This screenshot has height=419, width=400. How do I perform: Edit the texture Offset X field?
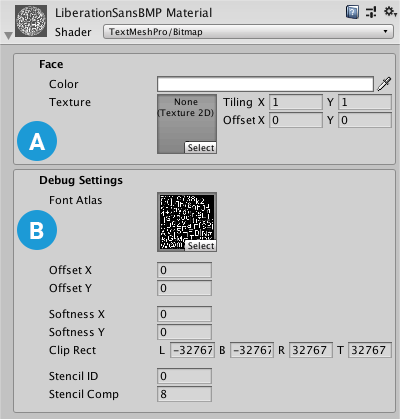coord(296,120)
